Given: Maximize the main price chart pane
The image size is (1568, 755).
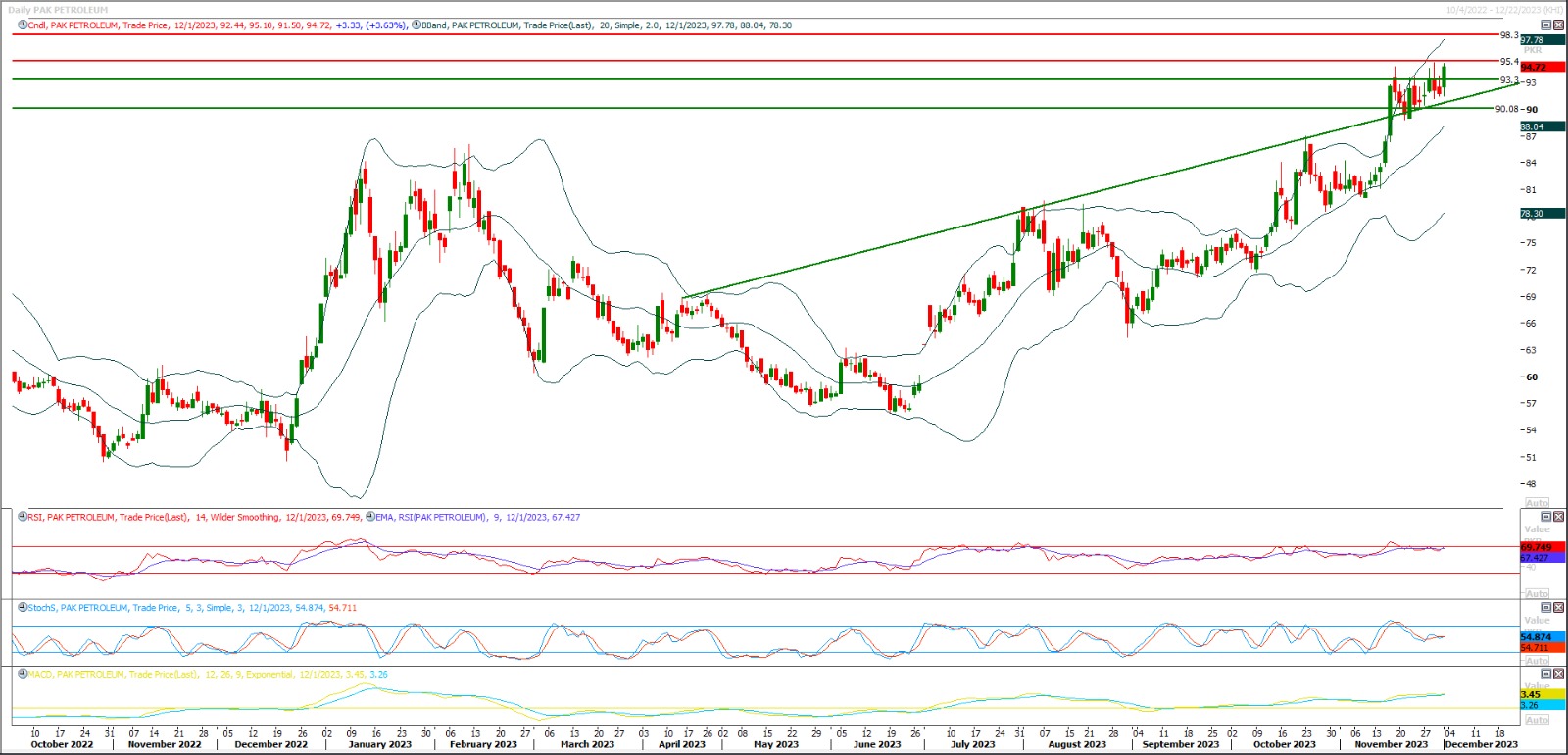Looking at the screenshot, I should click(x=1547, y=25).
